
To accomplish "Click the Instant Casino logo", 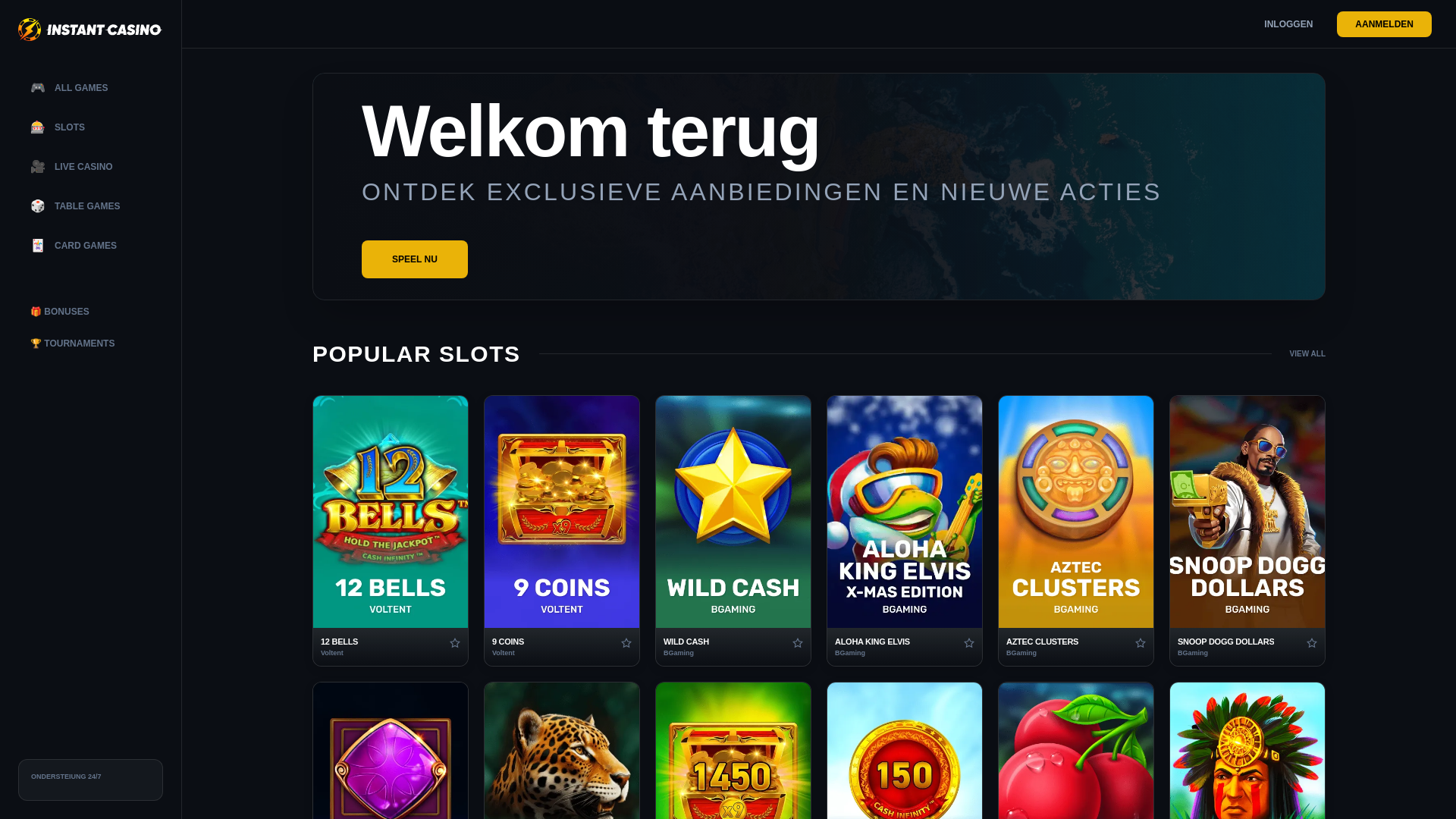I will [89, 29].
